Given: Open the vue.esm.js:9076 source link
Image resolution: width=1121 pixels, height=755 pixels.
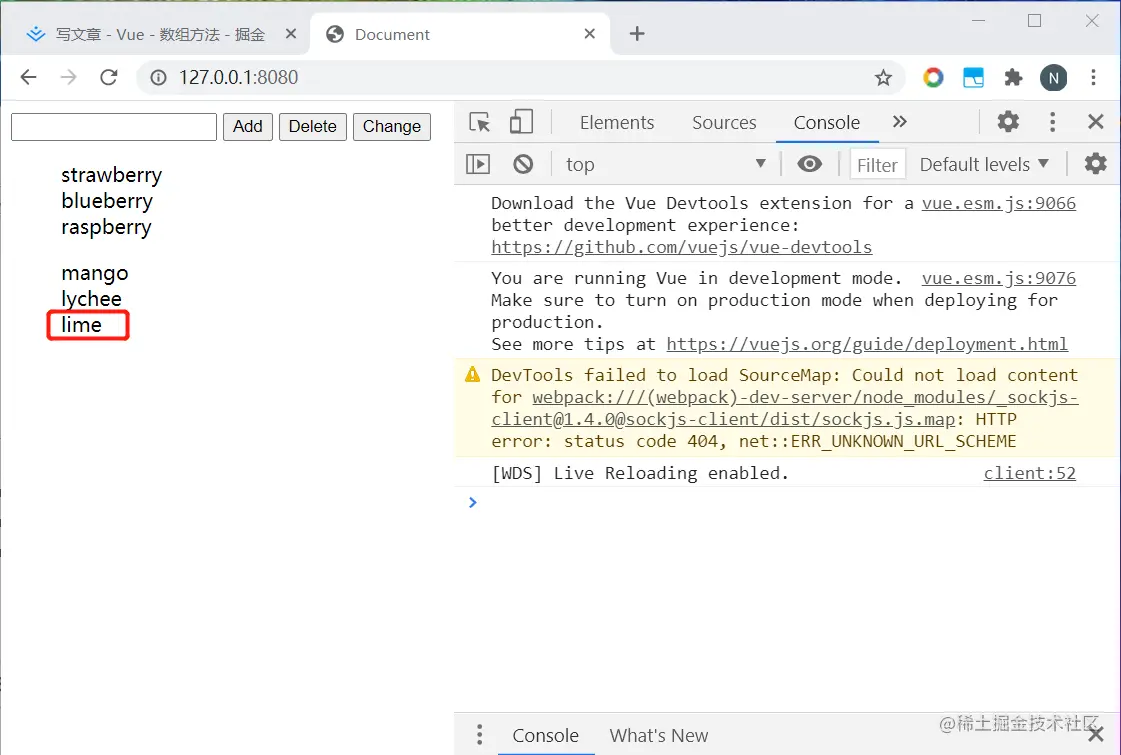Looking at the screenshot, I should coord(998,278).
